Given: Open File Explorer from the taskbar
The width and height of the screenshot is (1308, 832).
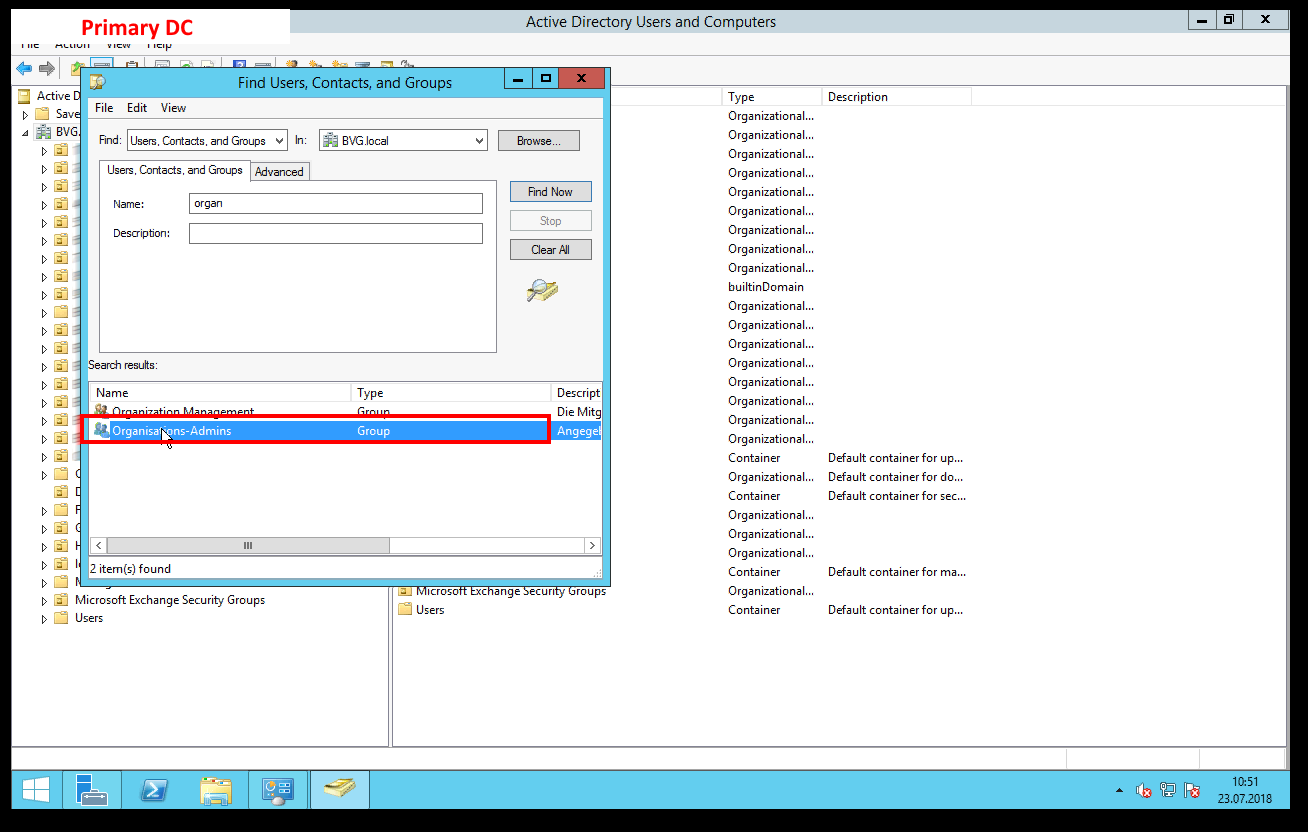Looking at the screenshot, I should tap(215, 790).
